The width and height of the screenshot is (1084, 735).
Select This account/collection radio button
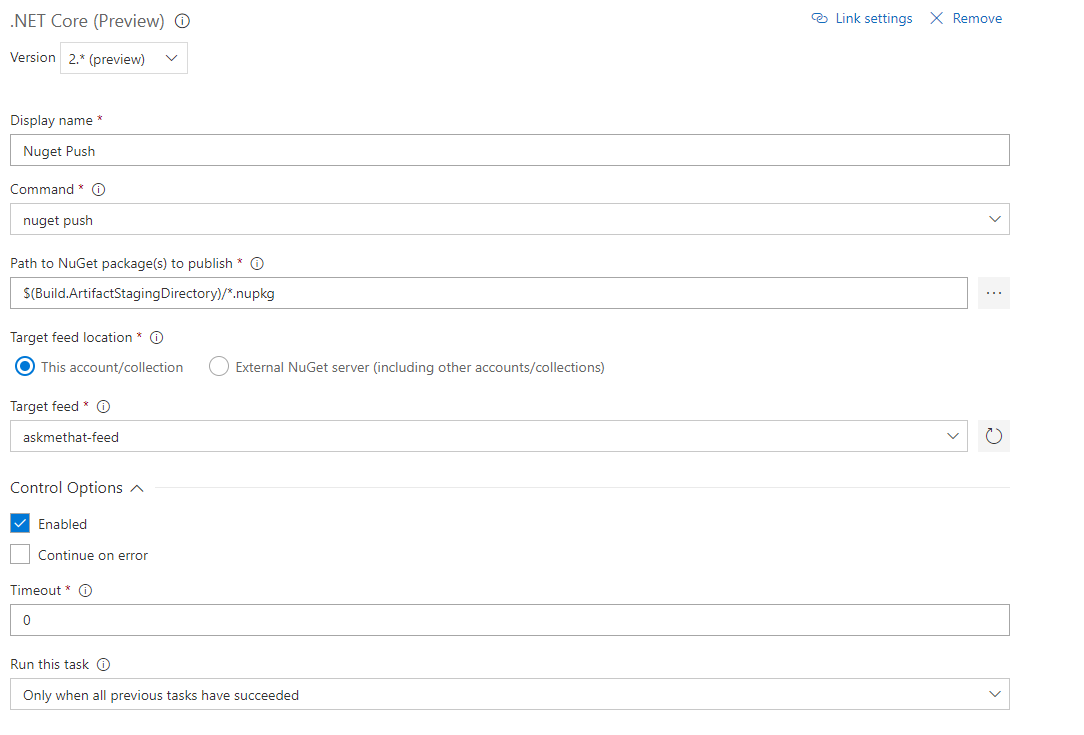[26, 367]
